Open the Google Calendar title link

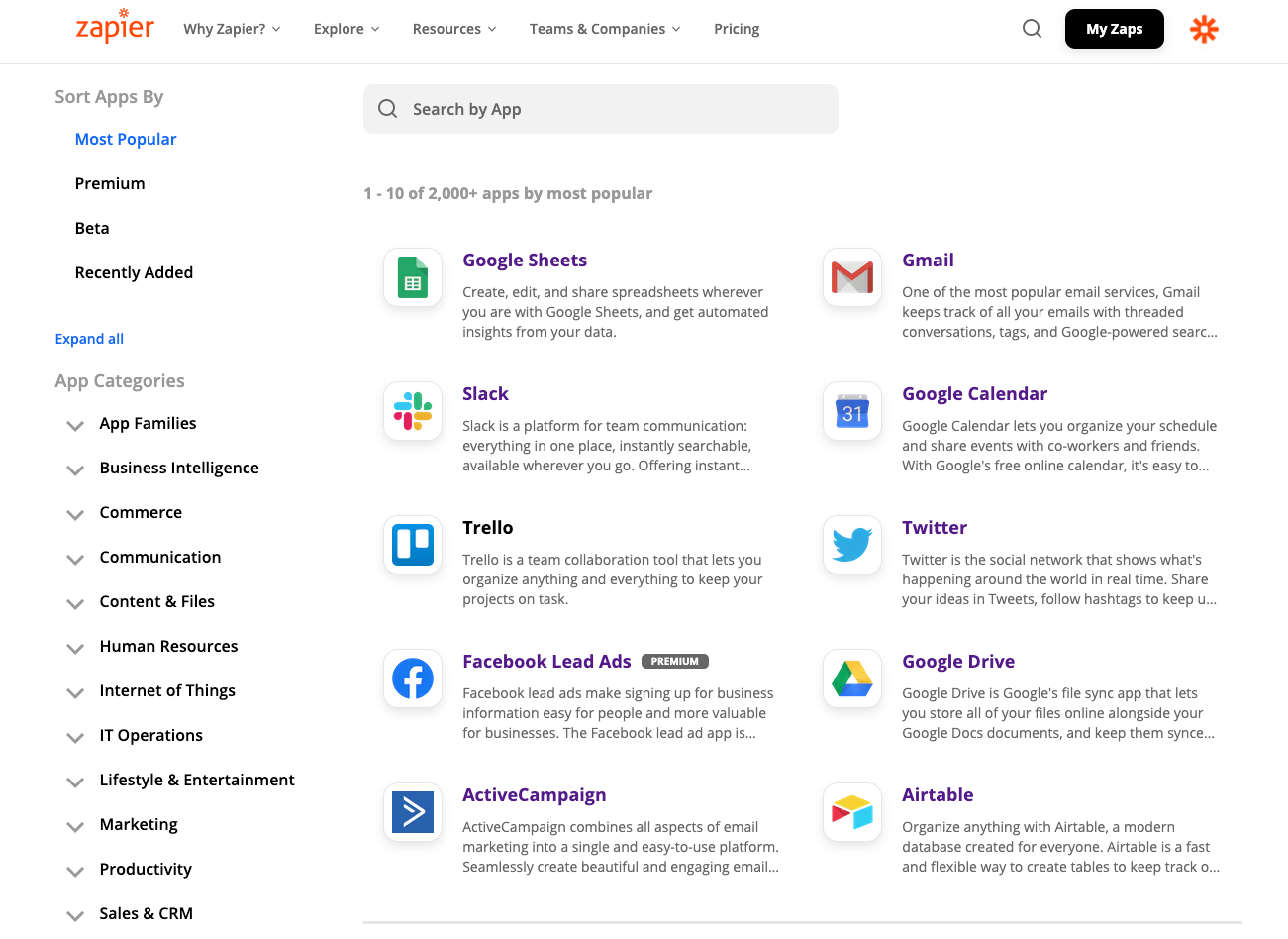[974, 393]
